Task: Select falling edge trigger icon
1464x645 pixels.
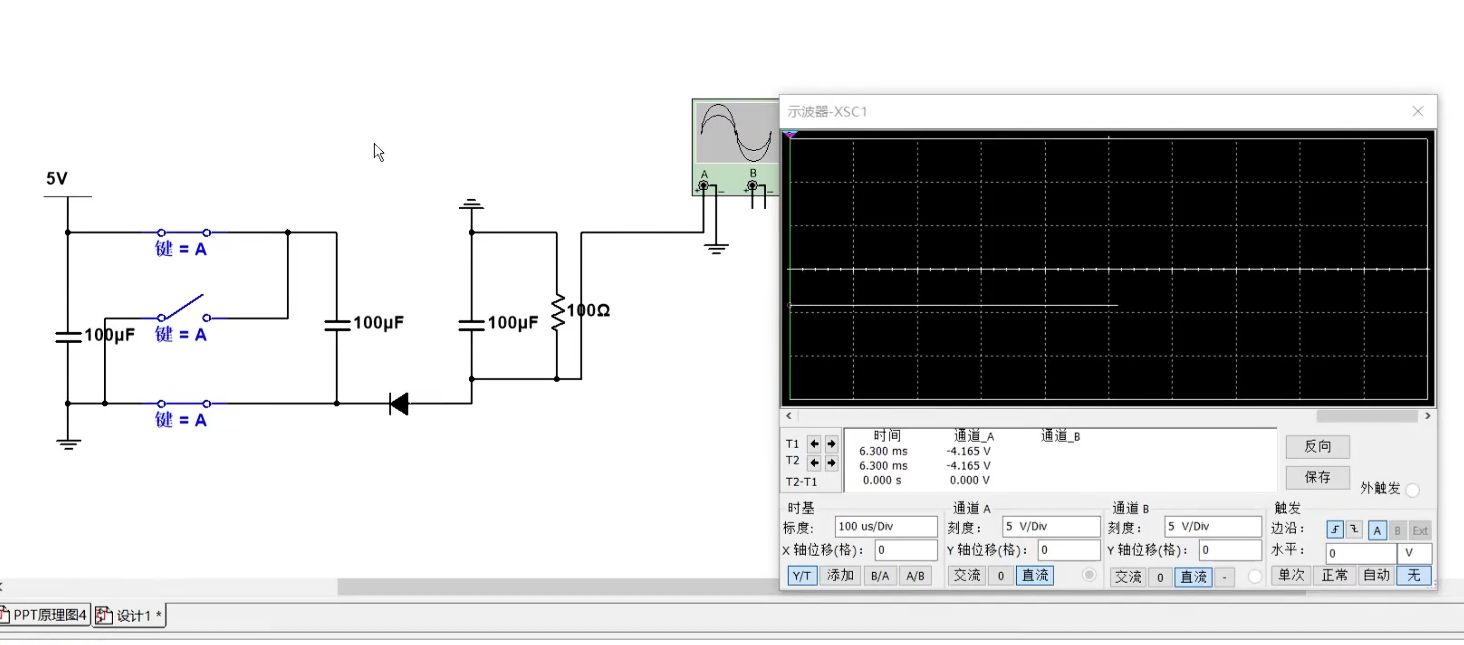Action: click(x=1354, y=530)
